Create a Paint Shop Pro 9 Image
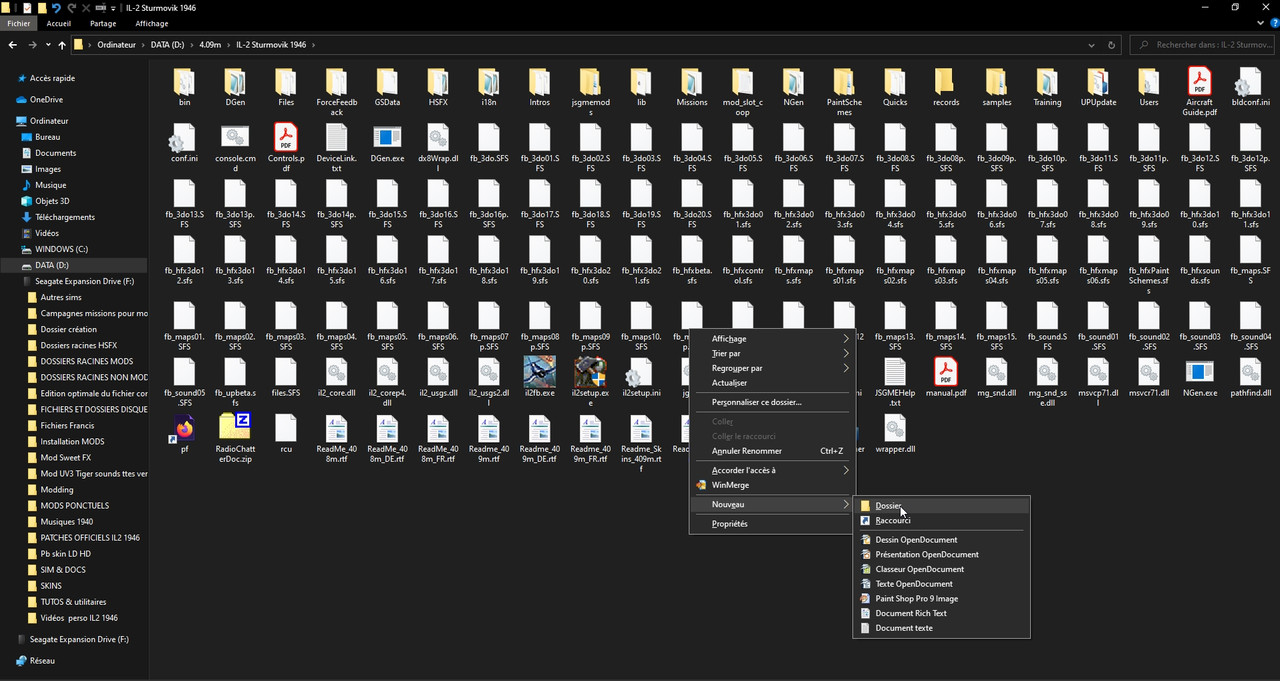1280x681 pixels. pos(941,599)
